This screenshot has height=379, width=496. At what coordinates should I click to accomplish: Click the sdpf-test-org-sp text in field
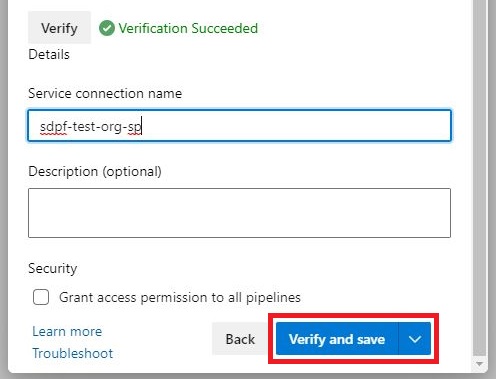click(x=91, y=127)
